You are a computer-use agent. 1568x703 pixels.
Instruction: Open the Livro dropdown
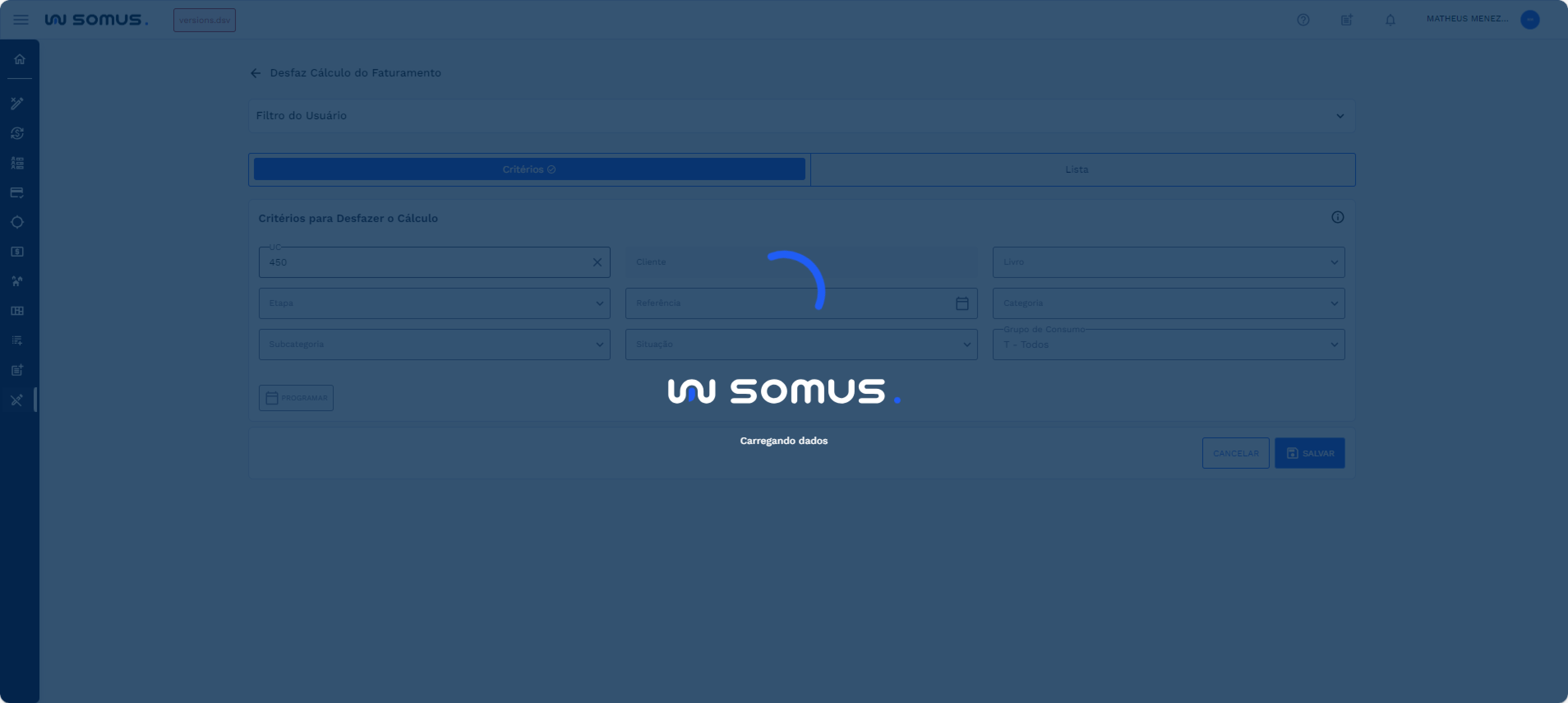coord(1167,262)
